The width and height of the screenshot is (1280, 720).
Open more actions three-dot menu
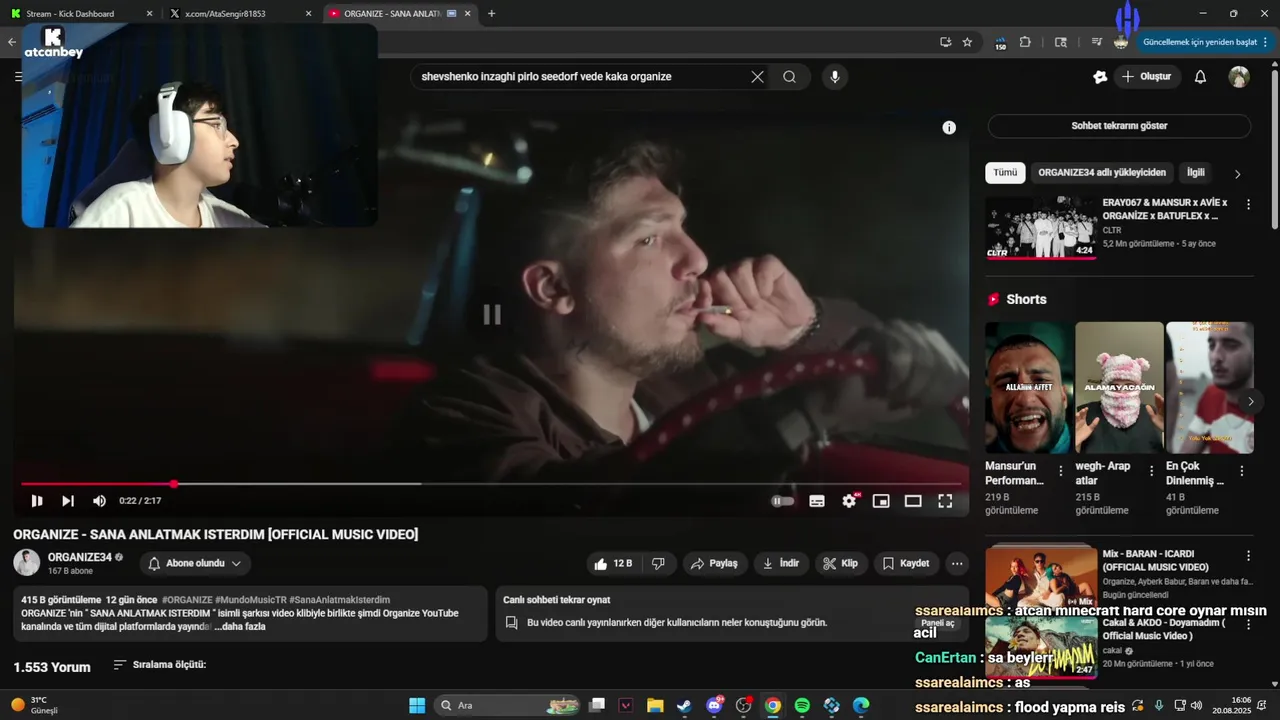coord(957,563)
